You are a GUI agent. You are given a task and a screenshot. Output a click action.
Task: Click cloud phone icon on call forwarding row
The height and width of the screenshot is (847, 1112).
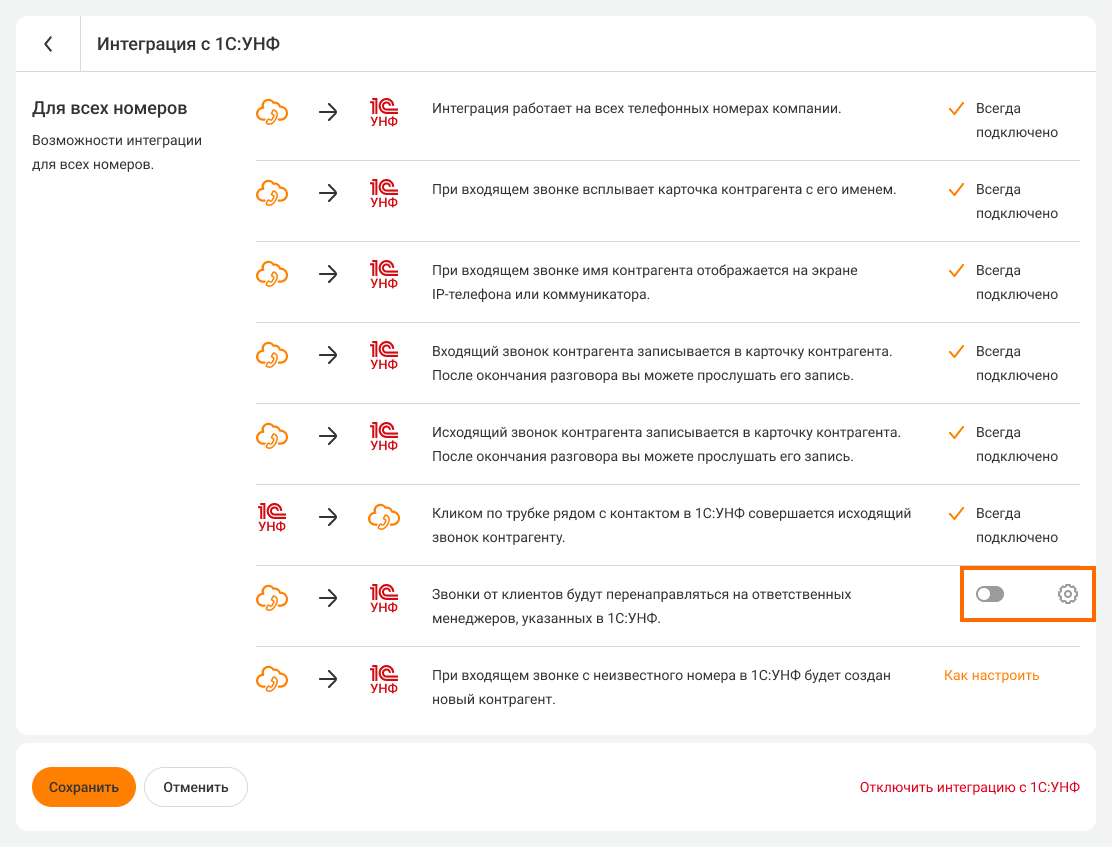coord(272,598)
